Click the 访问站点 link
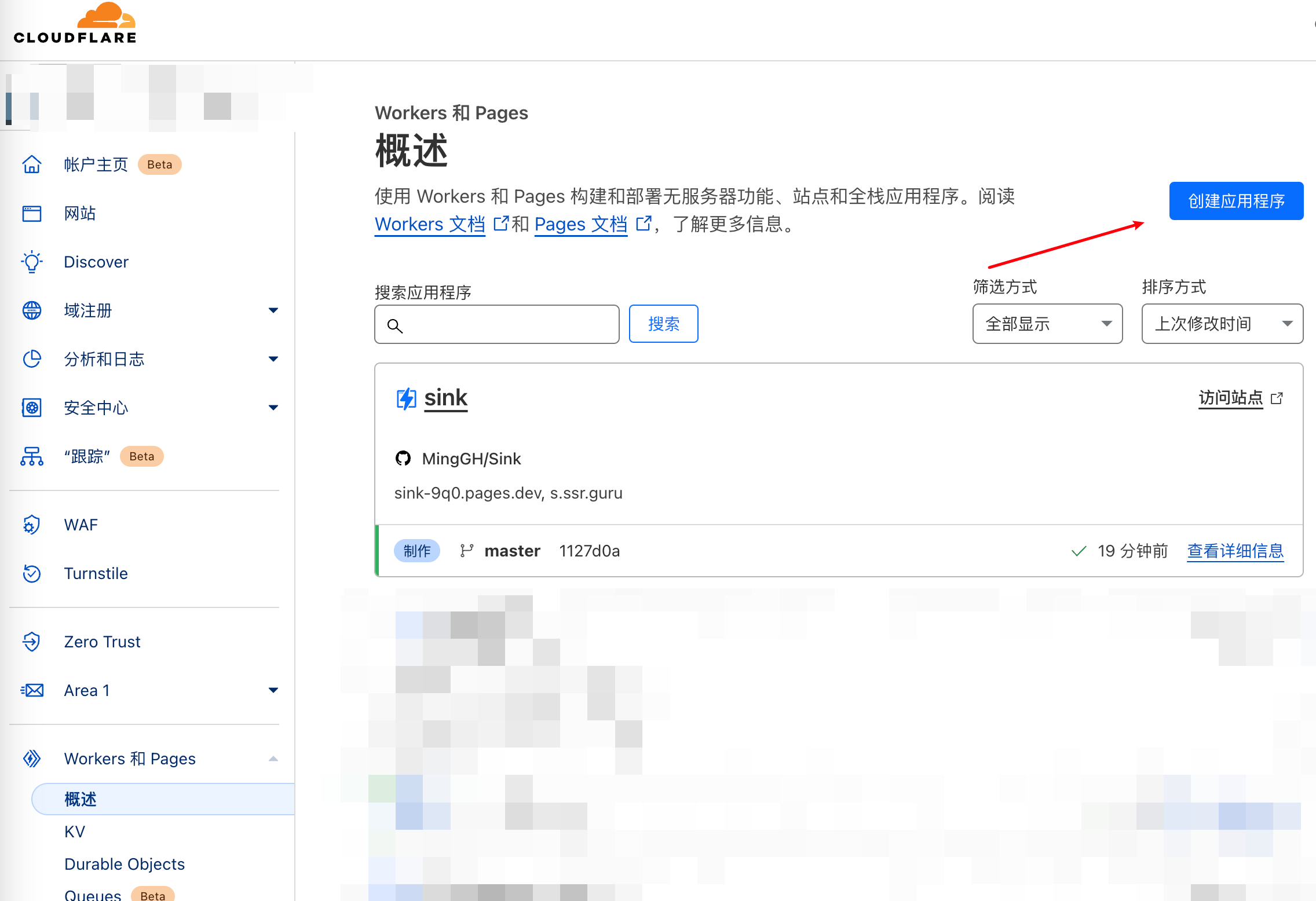1316x901 pixels. tap(1230, 398)
